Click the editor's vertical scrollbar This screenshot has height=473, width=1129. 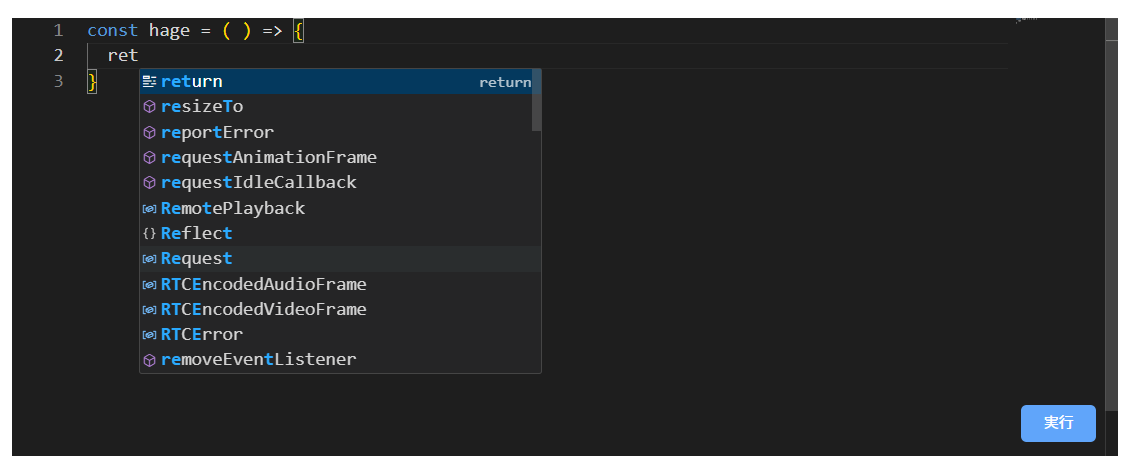pos(1111,200)
